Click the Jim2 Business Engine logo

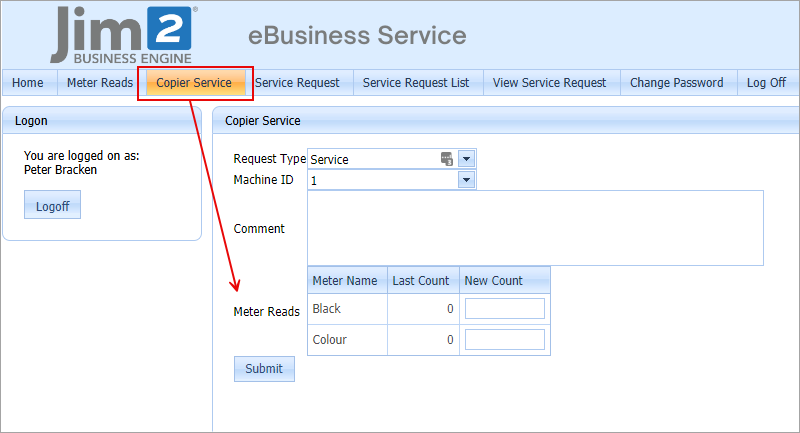tap(123, 35)
